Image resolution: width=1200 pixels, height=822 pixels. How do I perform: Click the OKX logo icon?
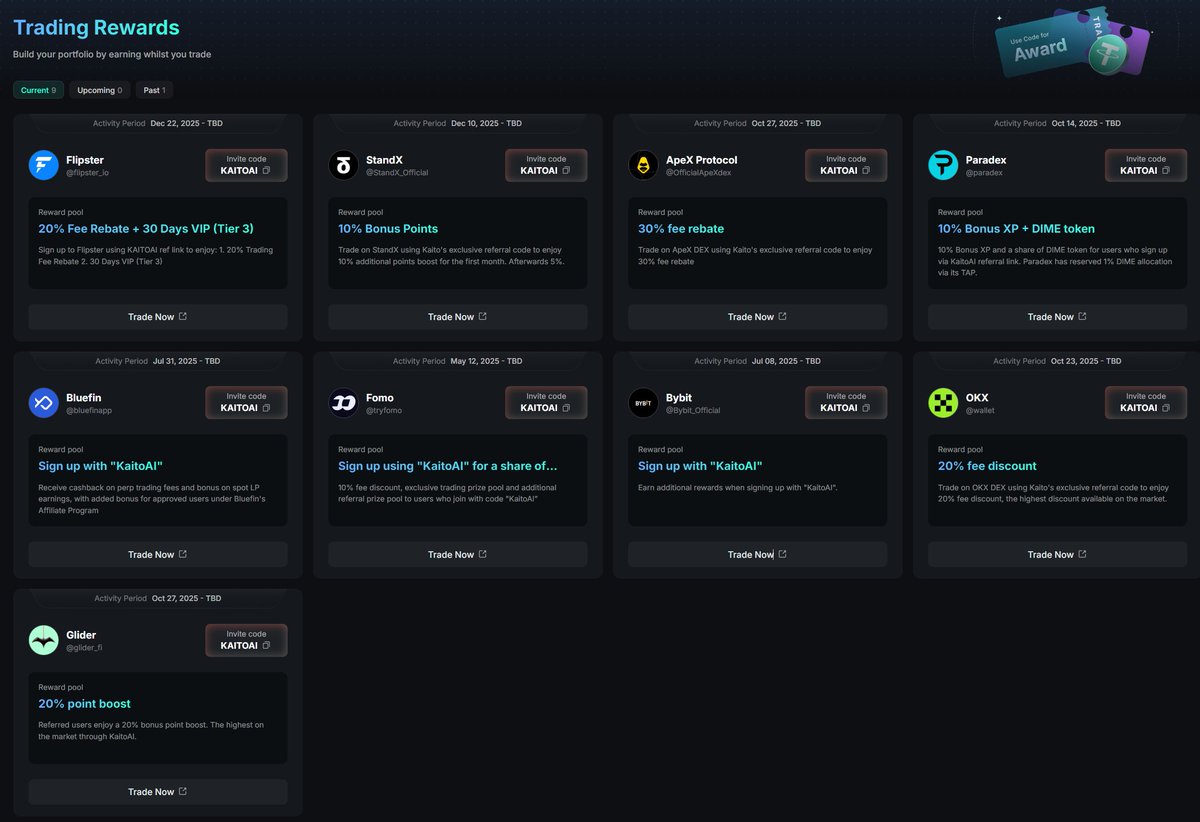pyautogui.click(x=943, y=402)
